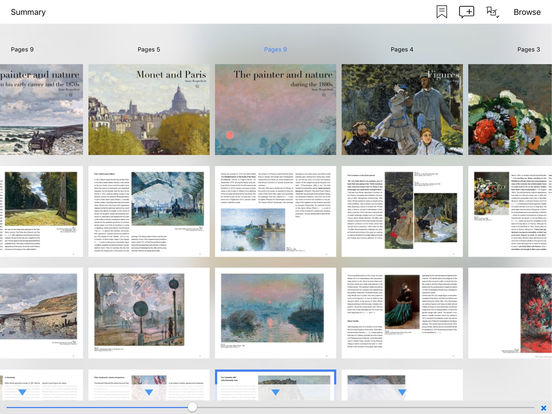Expand more pages under leftmost column
The height and width of the screenshot is (414, 552).
(22, 392)
